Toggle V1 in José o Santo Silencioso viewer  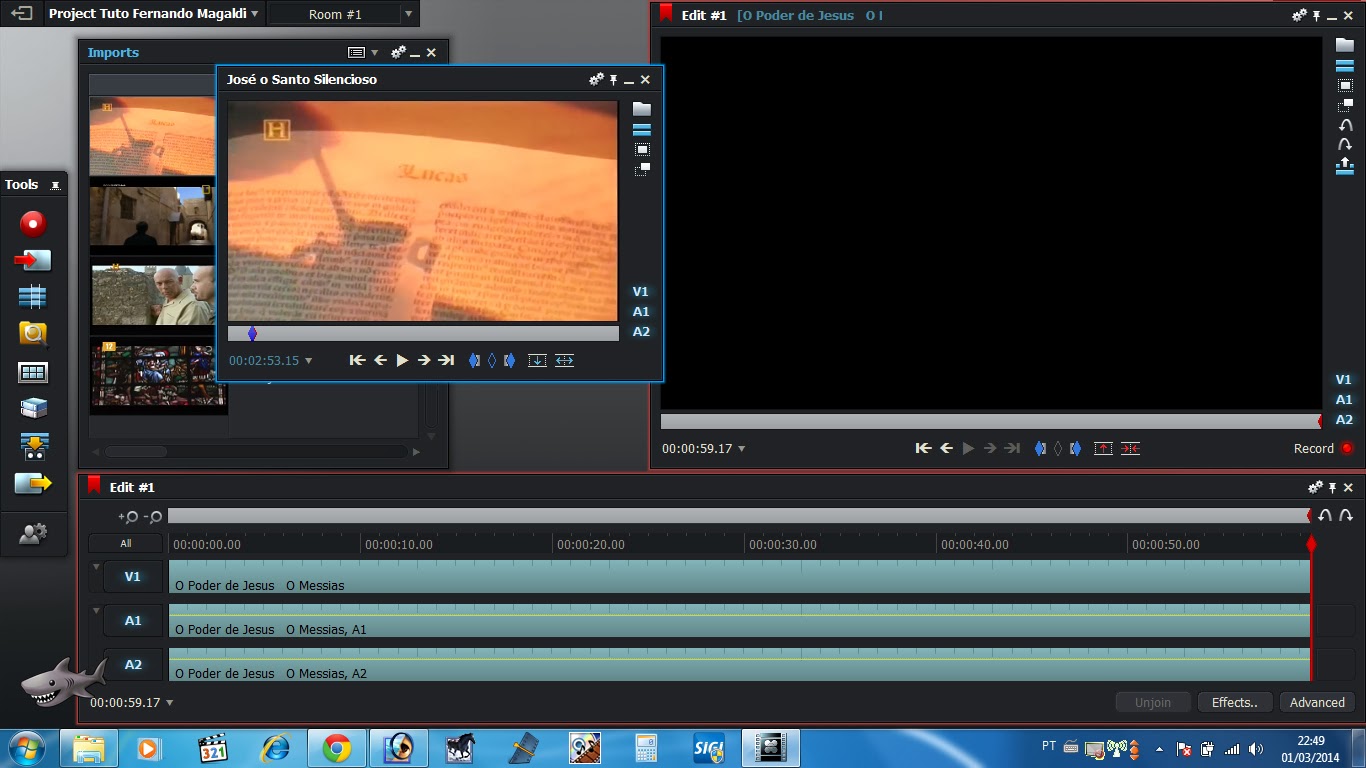(641, 292)
